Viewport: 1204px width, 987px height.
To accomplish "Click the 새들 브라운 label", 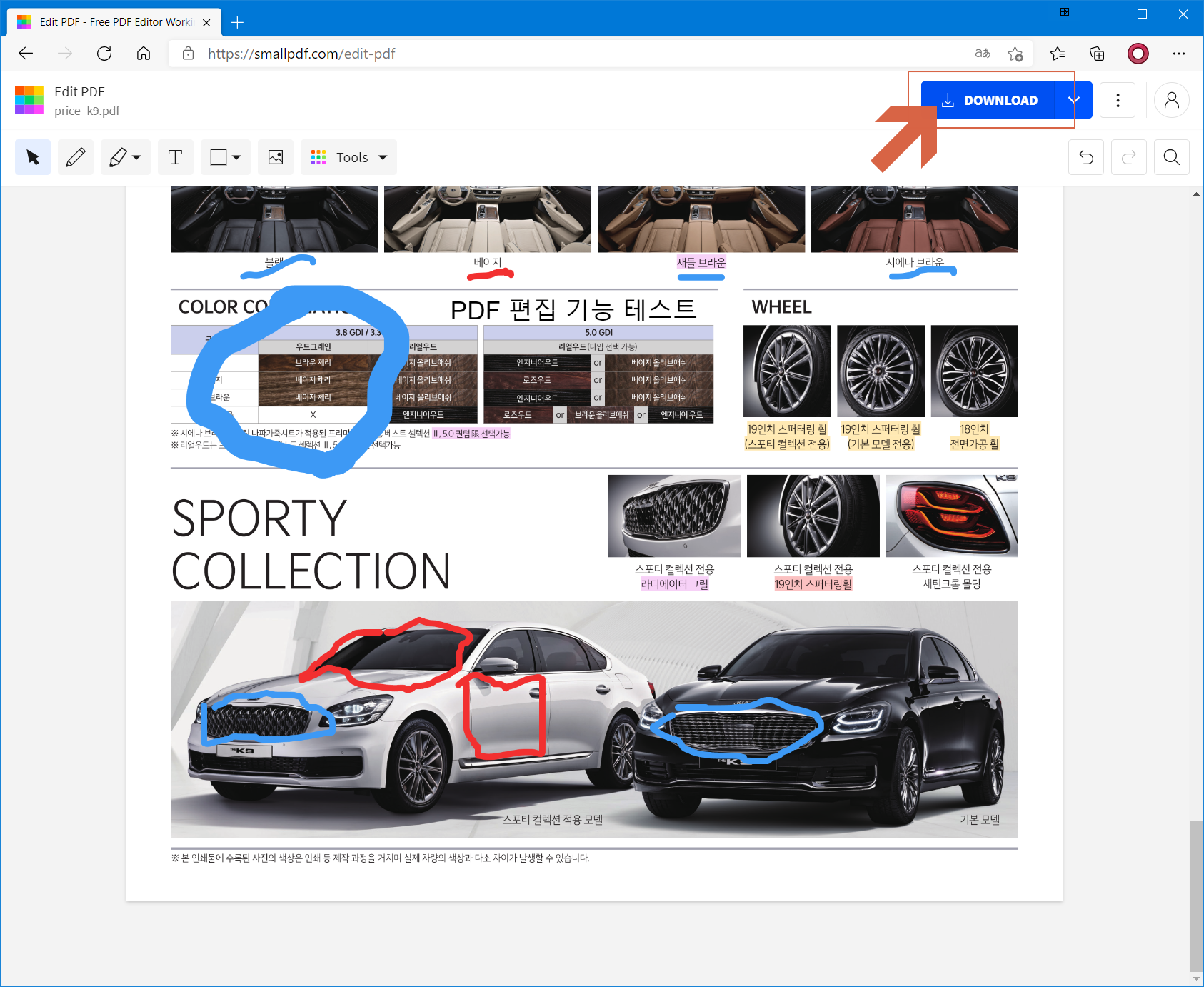I will click(x=701, y=262).
